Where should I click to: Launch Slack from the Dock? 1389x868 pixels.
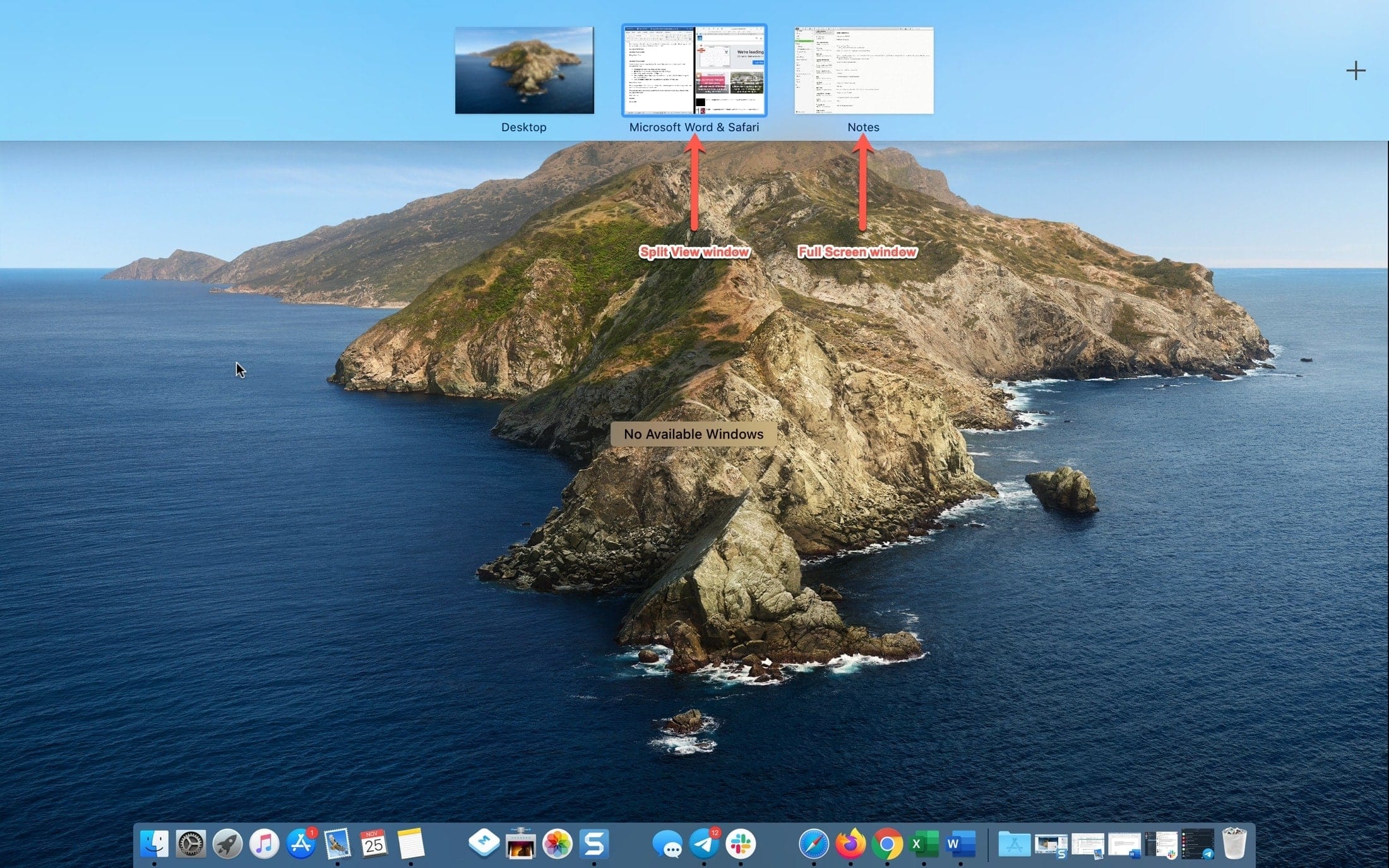click(x=741, y=843)
